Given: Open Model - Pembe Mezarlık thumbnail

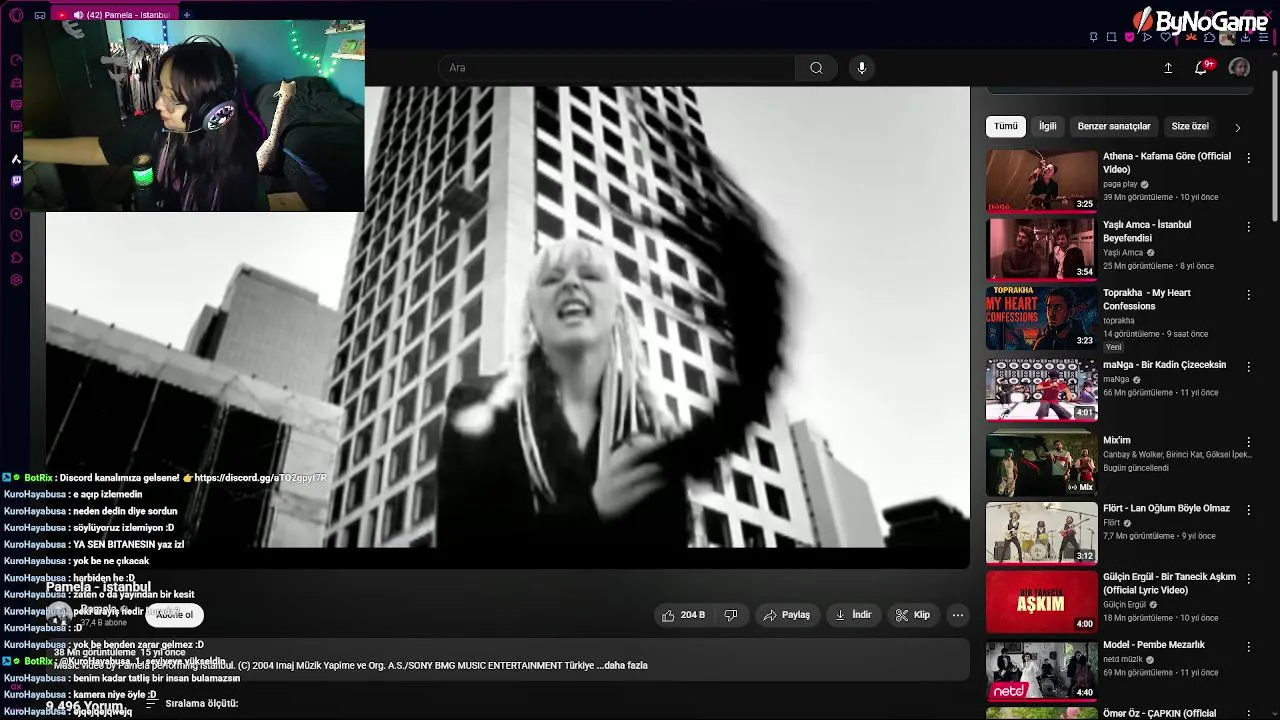Looking at the screenshot, I should (x=1041, y=670).
